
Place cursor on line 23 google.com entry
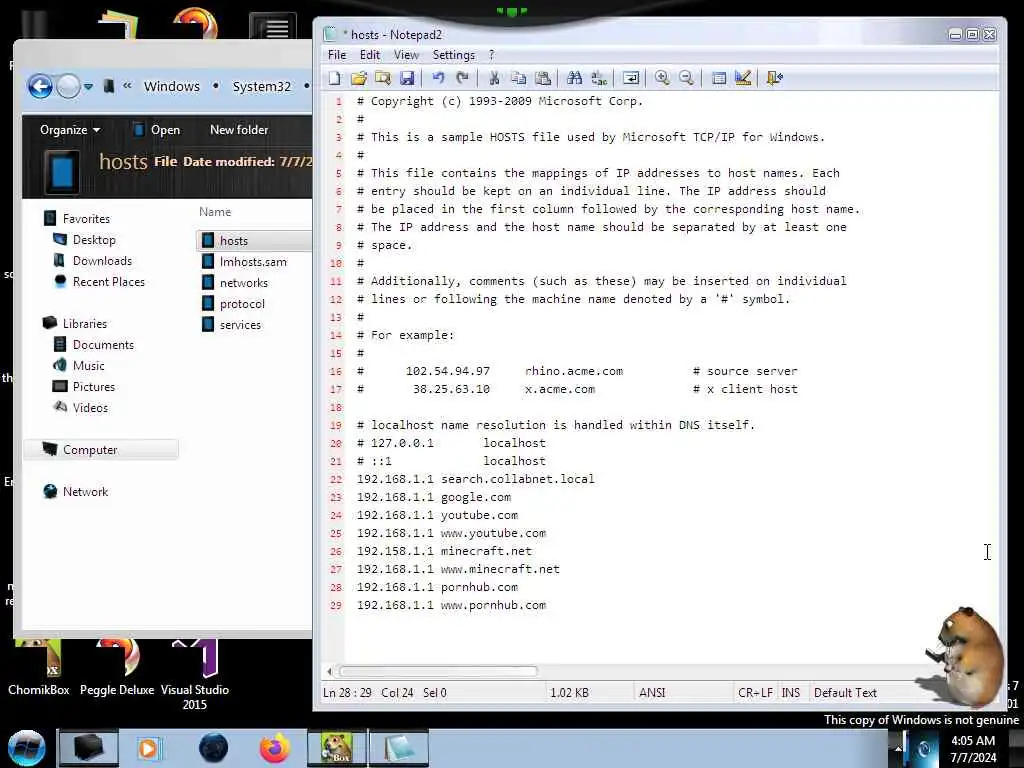coord(434,498)
